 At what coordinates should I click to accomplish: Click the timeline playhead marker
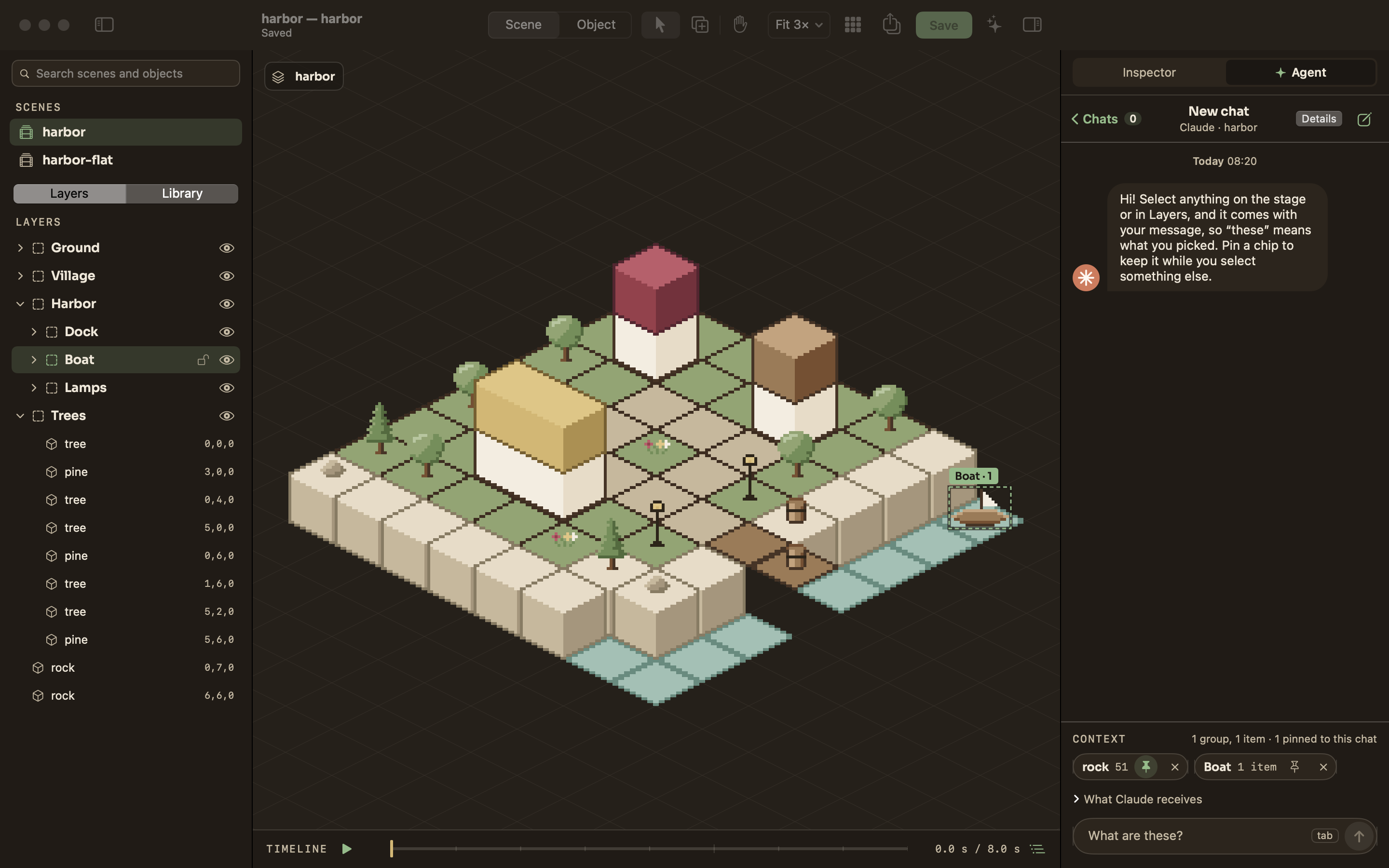click(392, 849)
